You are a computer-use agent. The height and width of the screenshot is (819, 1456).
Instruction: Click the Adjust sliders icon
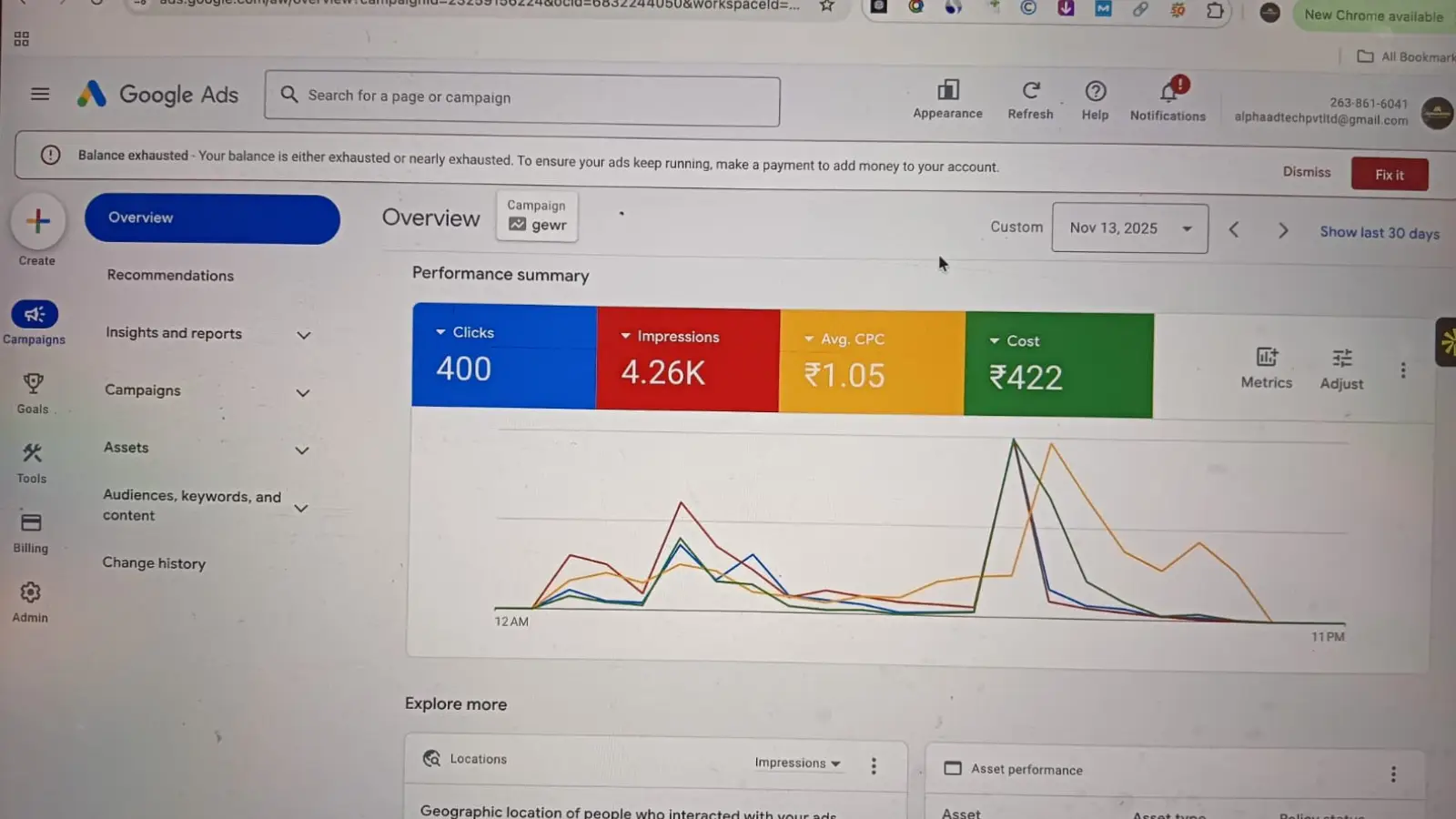click(1341, 359)
